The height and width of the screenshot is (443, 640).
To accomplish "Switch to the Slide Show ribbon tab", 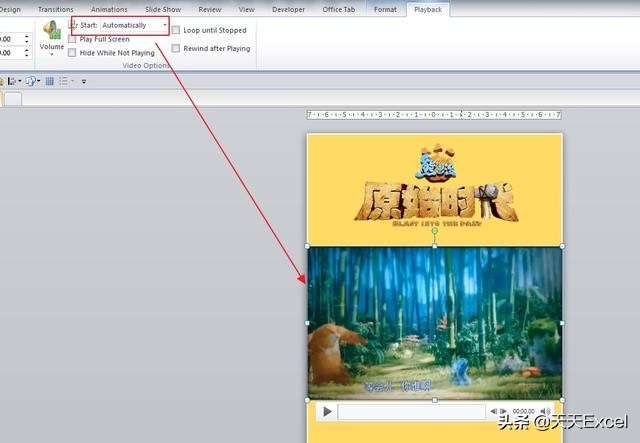I will (163, 9).
